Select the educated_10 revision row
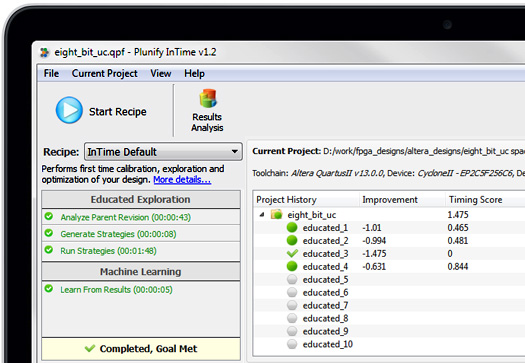The image size is (525, 363). (389, 344)
